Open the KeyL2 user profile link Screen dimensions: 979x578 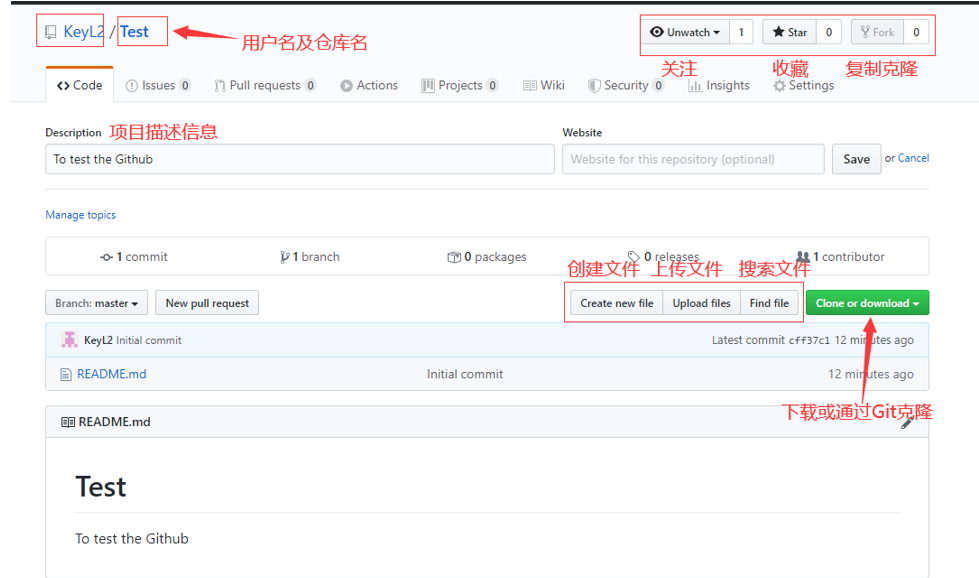pos(83,32)
